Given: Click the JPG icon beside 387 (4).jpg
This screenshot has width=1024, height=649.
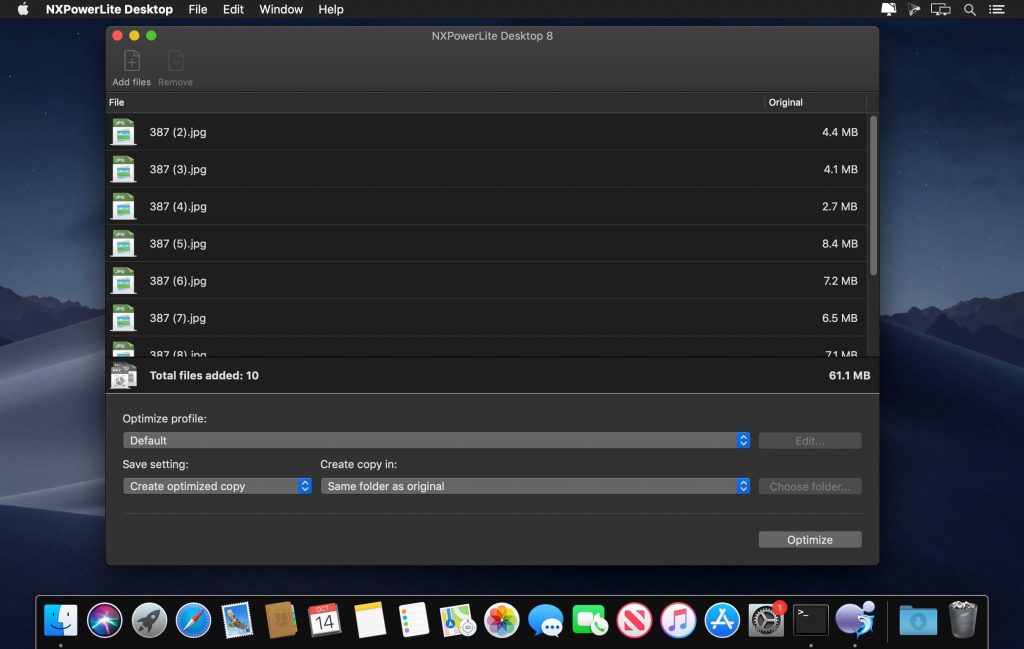Looking at the screenshot, I should click(123, 206).
